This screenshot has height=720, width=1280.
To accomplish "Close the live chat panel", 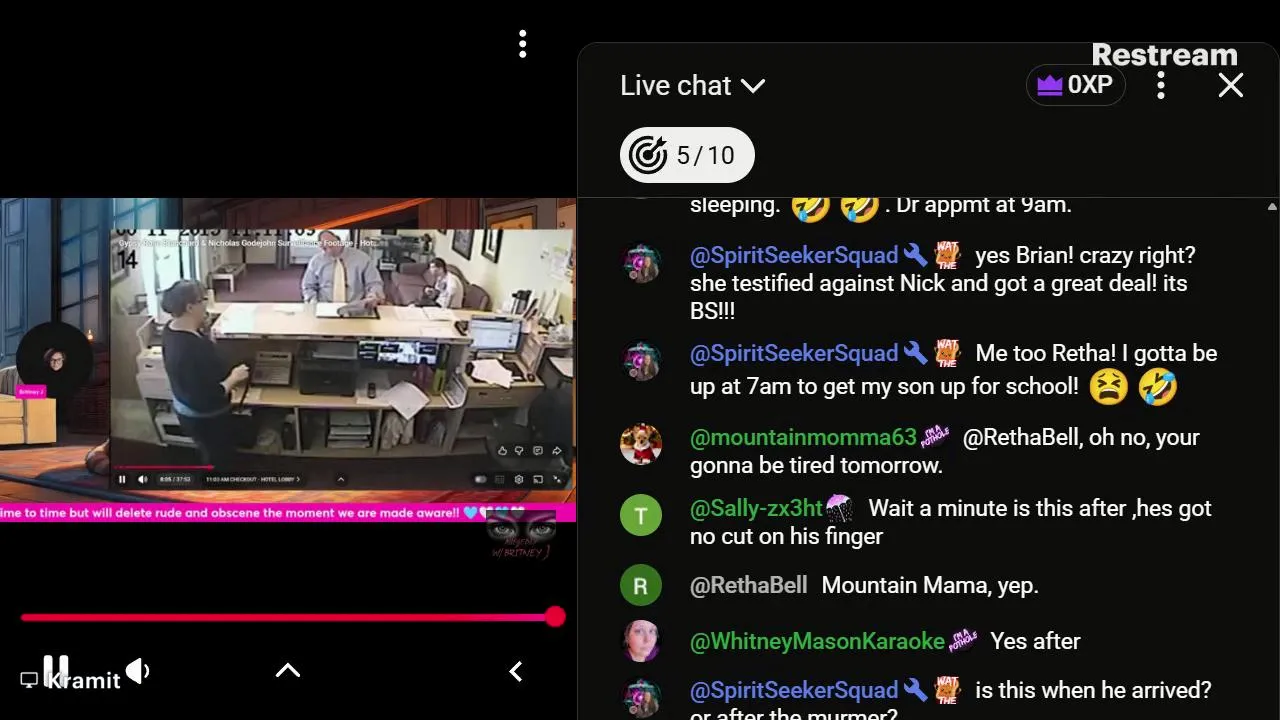I will (x=1231, y=85).
